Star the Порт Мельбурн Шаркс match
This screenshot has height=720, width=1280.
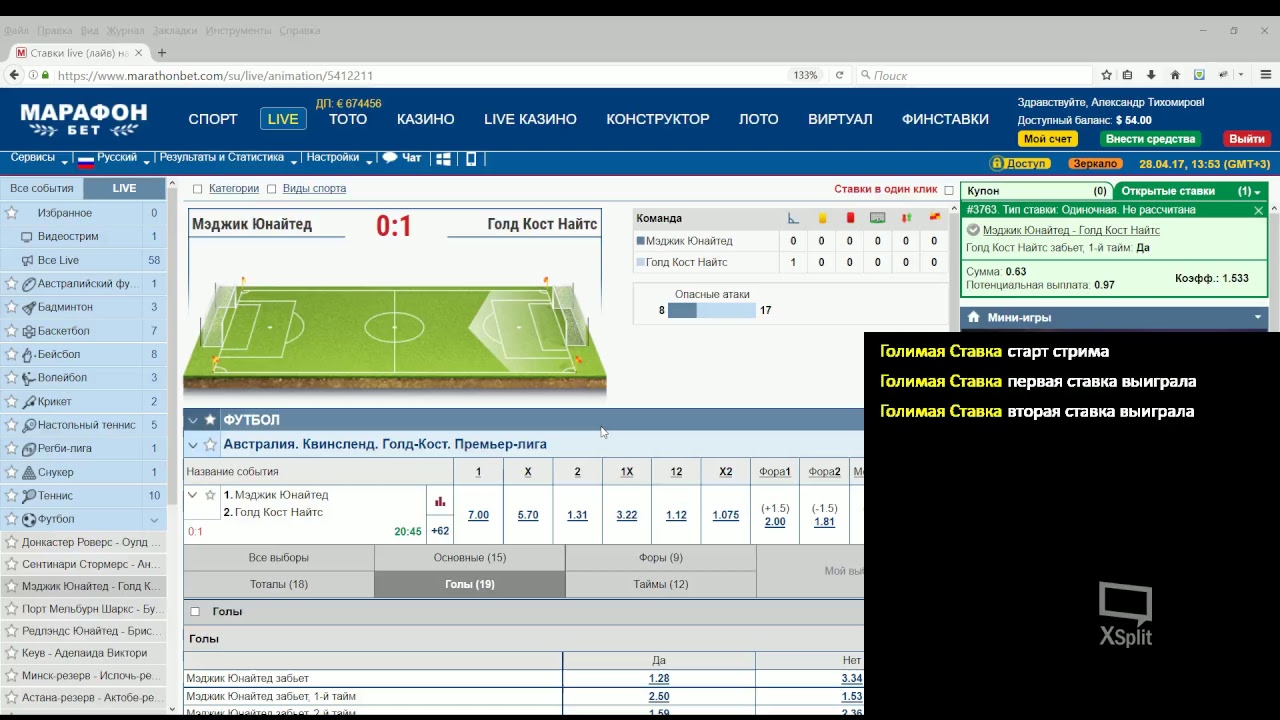click(11, 609)
